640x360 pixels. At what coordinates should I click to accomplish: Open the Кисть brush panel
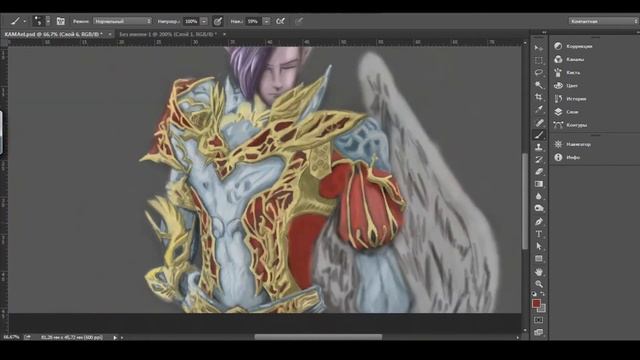[x=567, y=72]
